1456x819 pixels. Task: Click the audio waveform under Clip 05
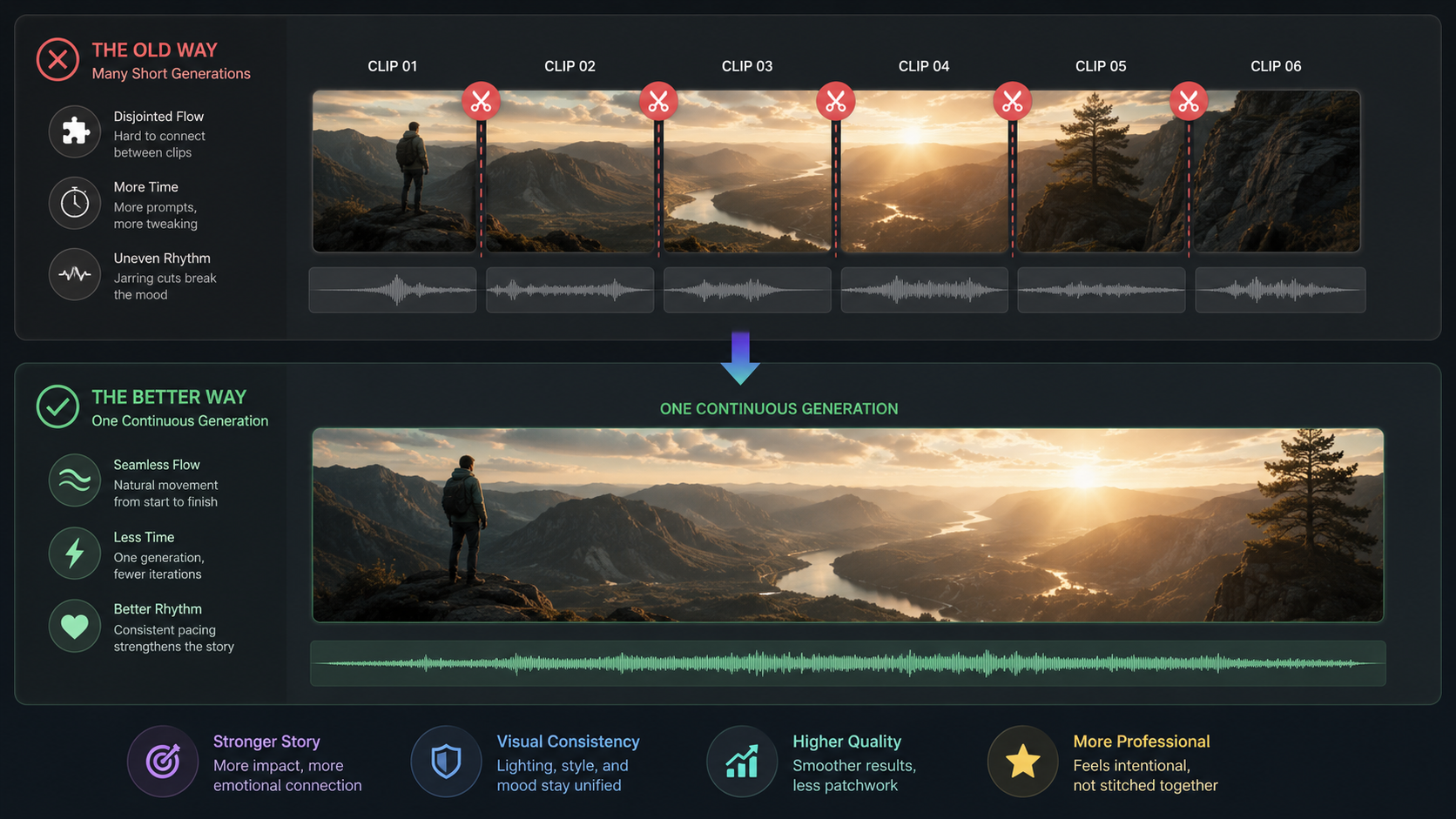(1102, 290)
